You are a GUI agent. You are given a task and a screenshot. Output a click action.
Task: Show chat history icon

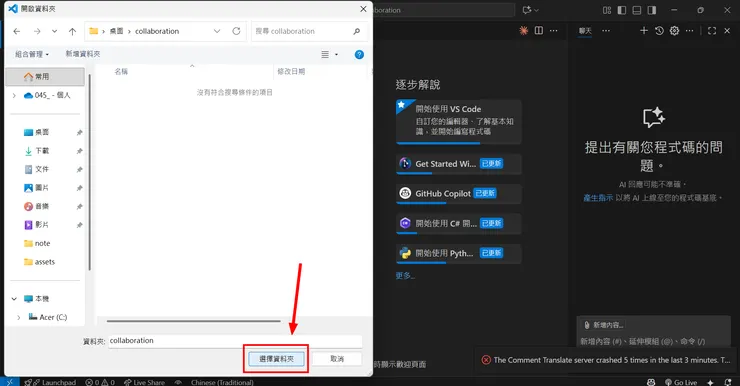tap(659, 31)
